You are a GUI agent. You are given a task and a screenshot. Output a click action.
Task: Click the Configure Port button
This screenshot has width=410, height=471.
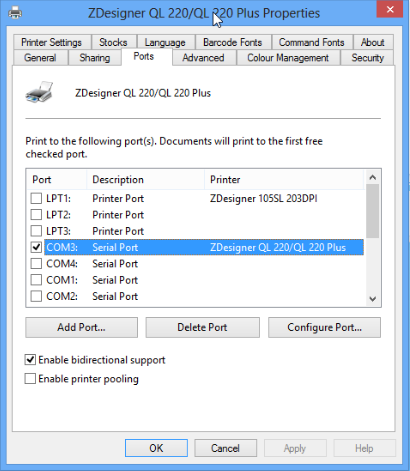[x=324, y=327]
